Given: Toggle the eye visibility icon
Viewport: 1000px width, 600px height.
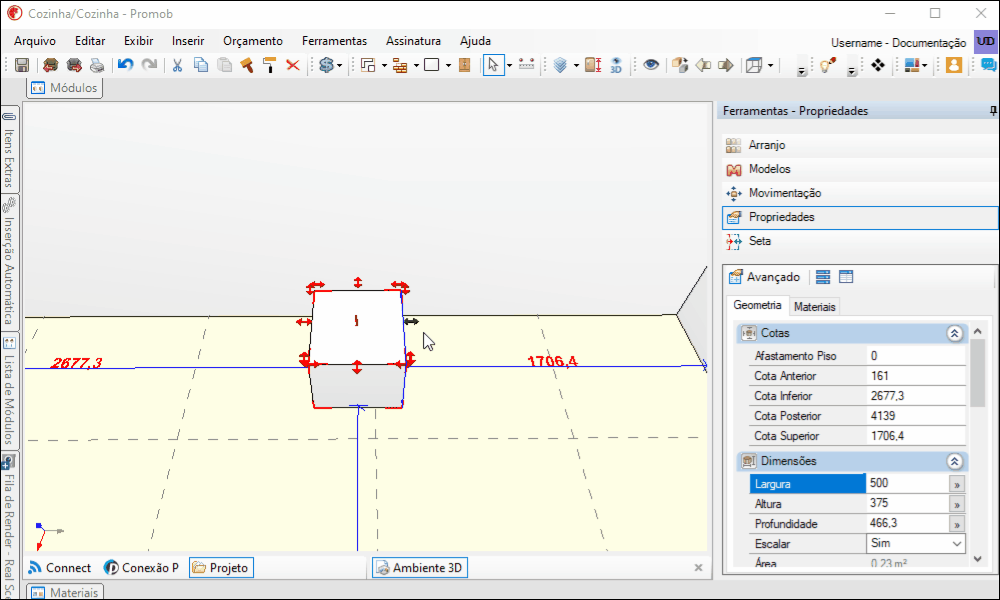Looking at the screenshot, I should [x=651, y=65].
